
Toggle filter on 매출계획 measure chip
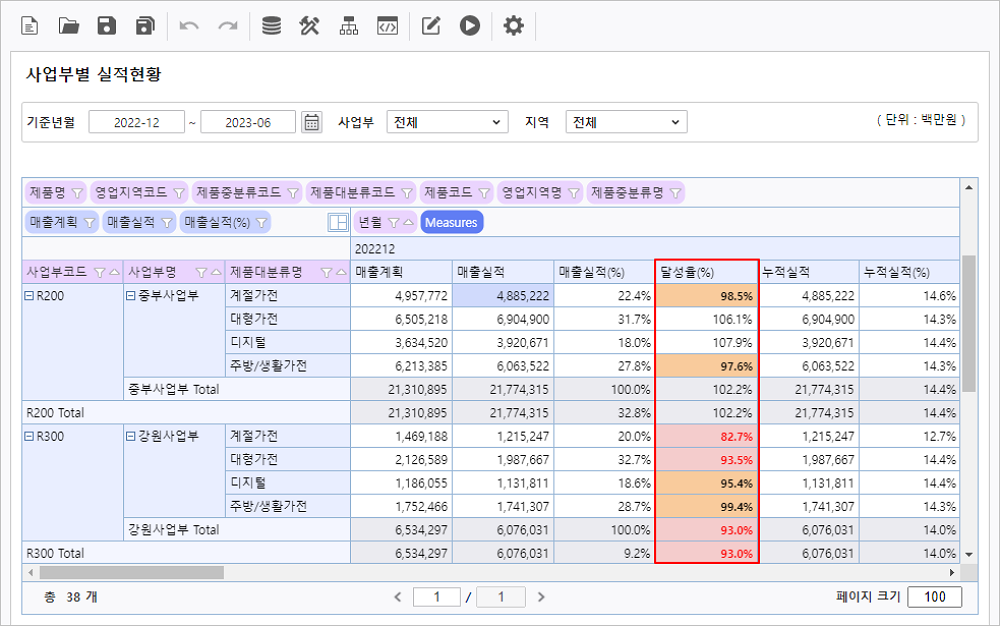88,222
